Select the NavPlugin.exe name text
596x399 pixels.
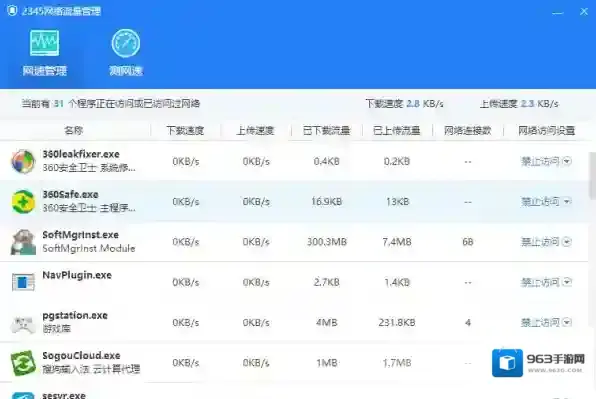click(x=77, y=275)
